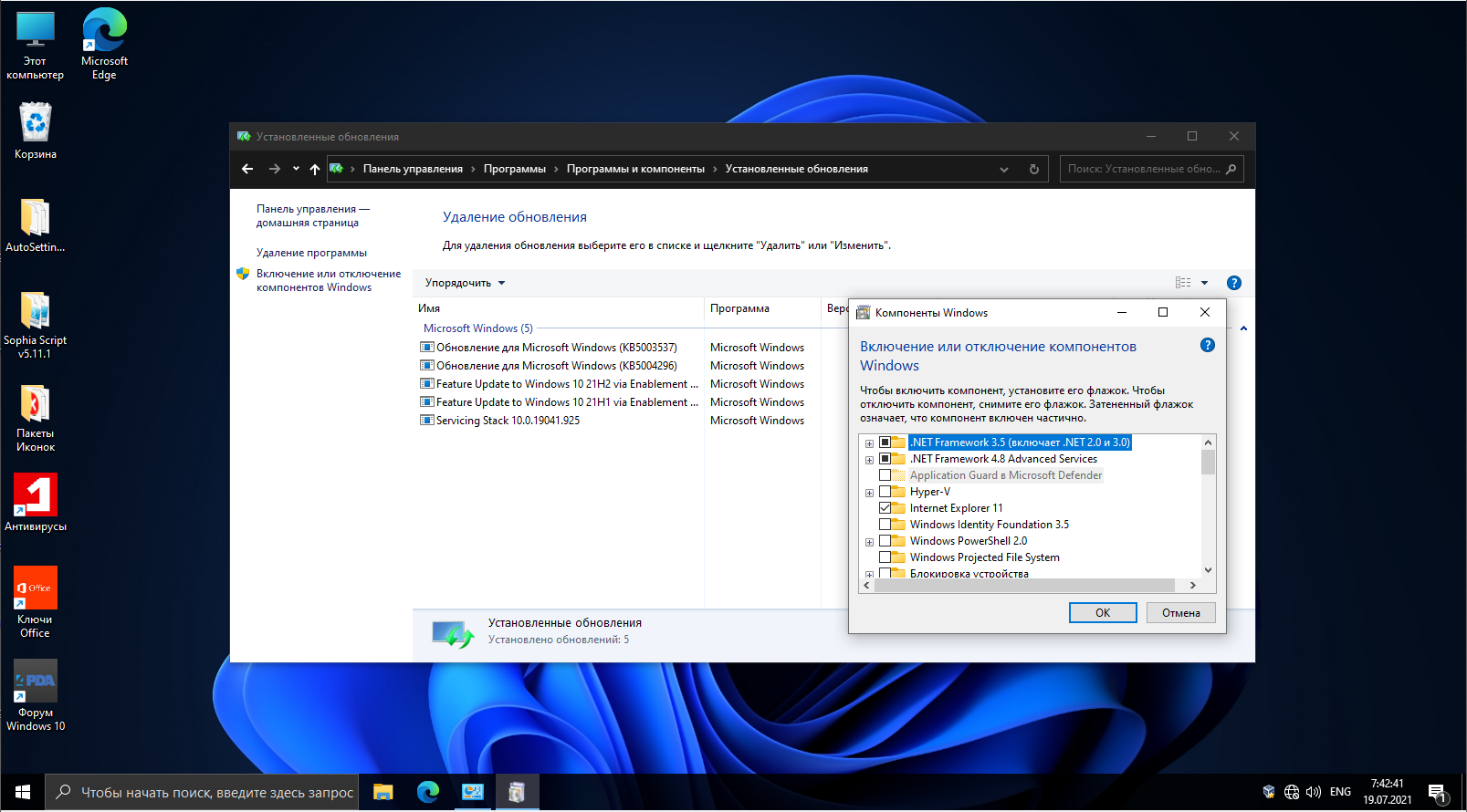Go to Программы и компоненты breadcrumb
Image resolution: width=1467 pixels, height=812 pixels.
[635, 169]
